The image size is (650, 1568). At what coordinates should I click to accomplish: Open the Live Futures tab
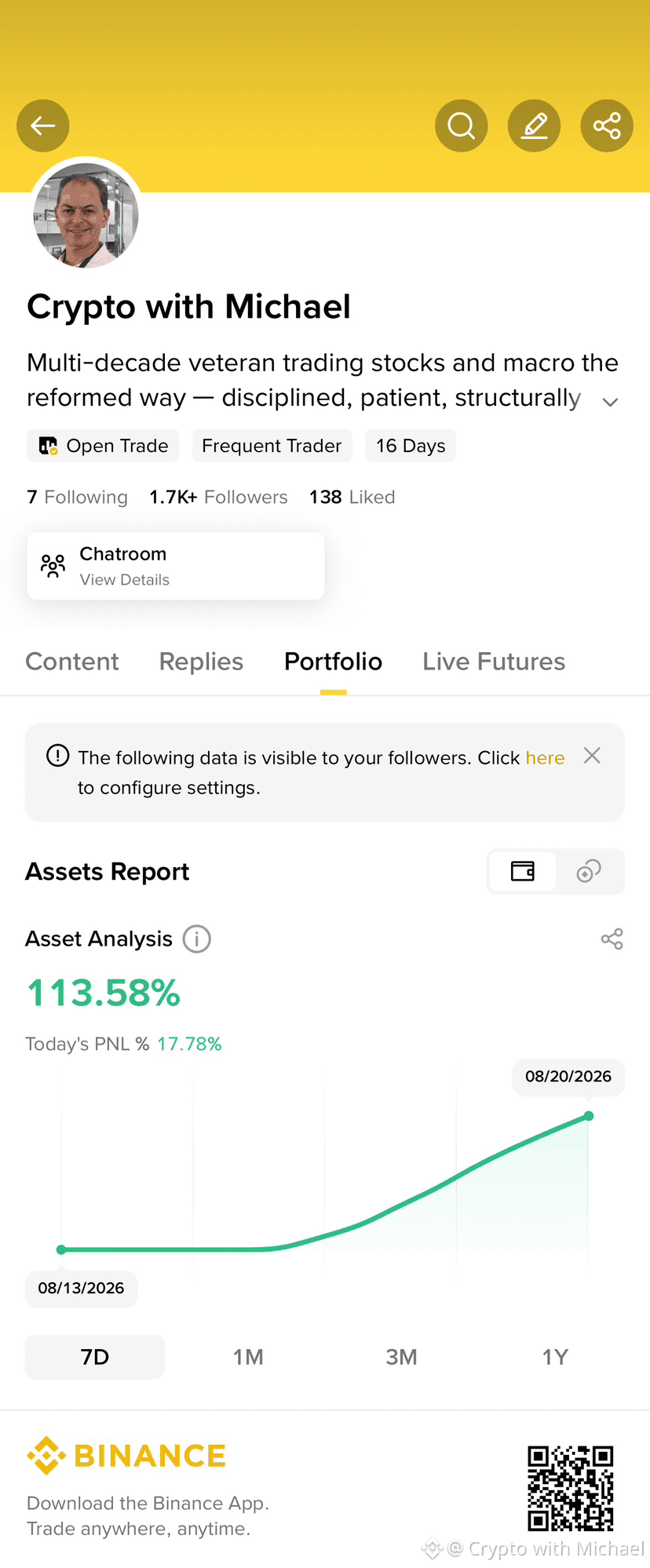click(x=494, y=662)
